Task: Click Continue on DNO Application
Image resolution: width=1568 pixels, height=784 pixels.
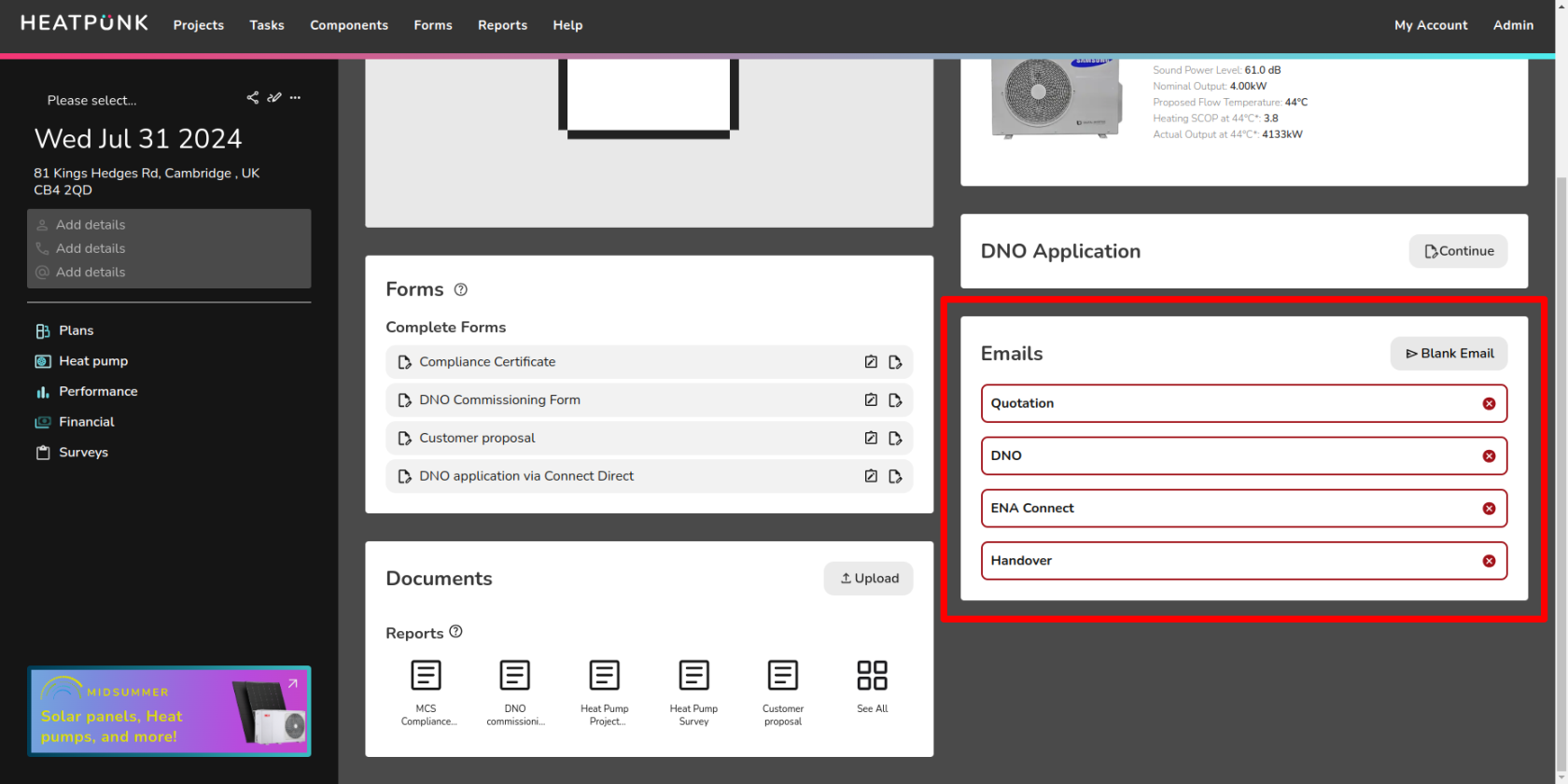Action: (1458, 251)
